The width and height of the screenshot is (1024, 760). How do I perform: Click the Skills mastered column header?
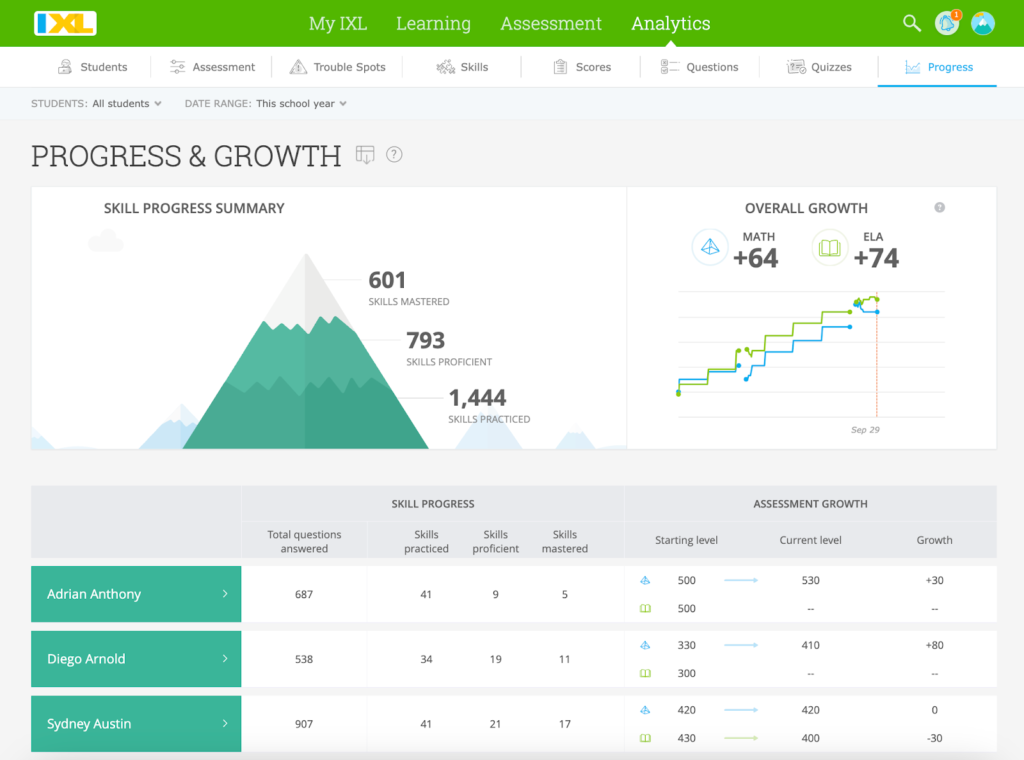click(x=565, y=541)
